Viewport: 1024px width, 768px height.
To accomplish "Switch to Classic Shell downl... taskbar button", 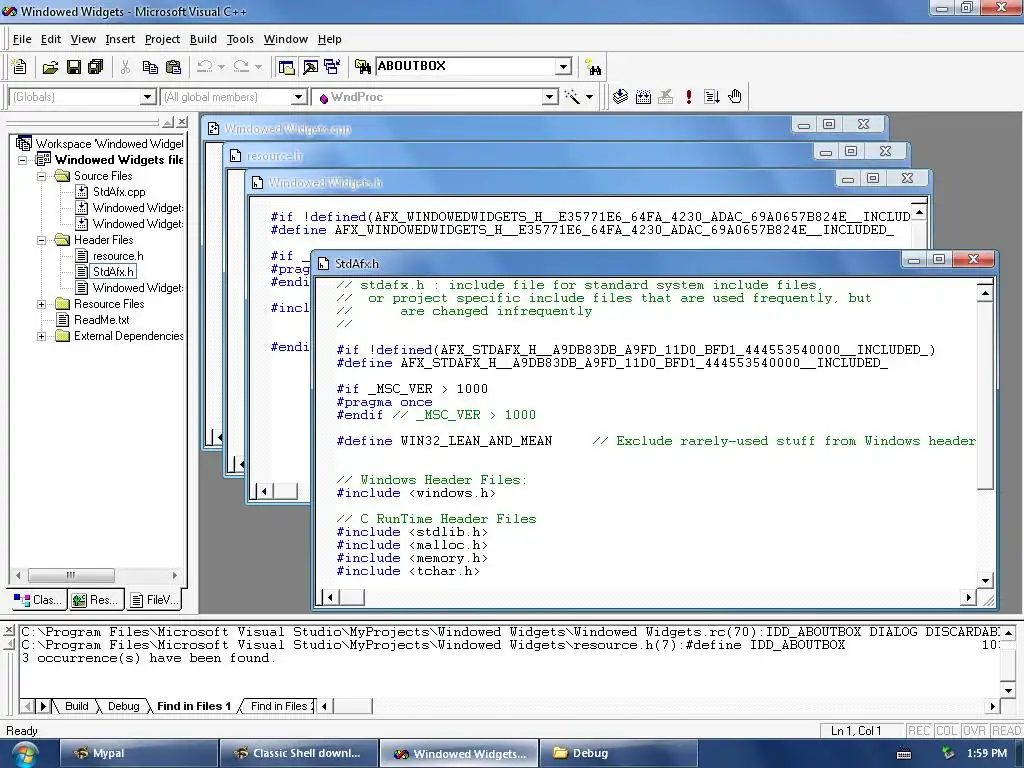I will [299, 754].
